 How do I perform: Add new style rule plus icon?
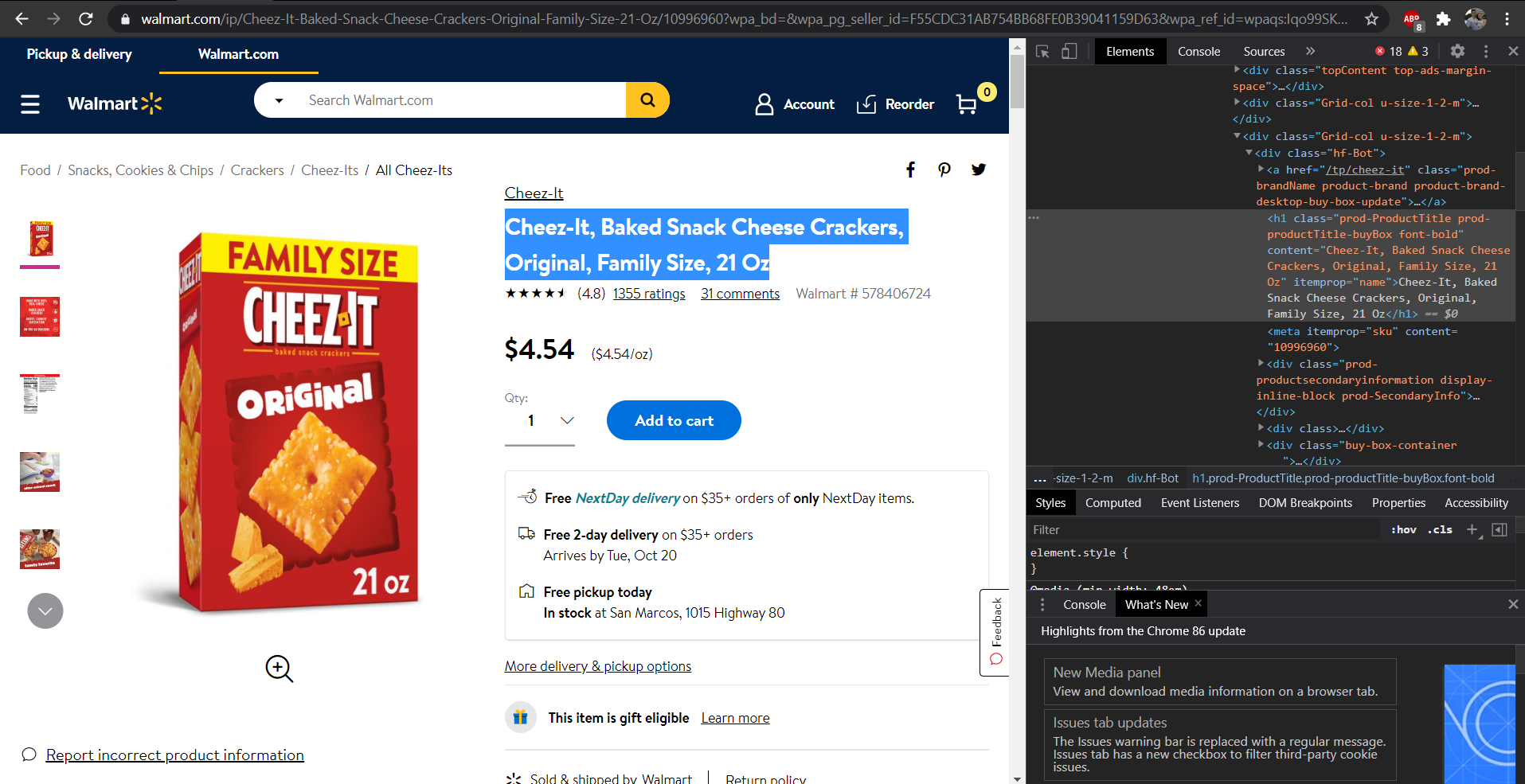[x=1472, y=530]
